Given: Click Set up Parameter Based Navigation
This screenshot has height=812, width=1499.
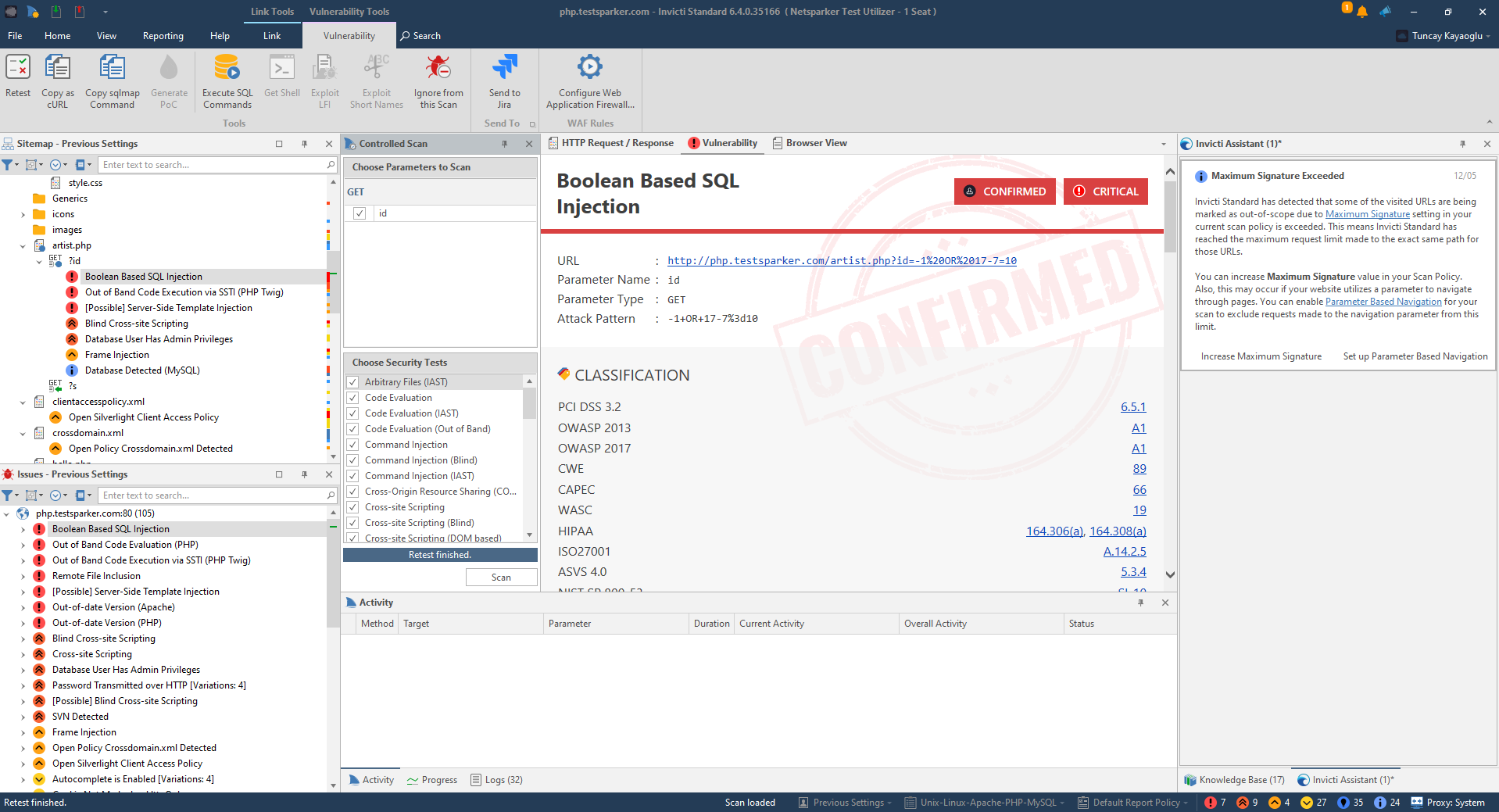Looking at the screenshot, I should (x=1415, y=356).
